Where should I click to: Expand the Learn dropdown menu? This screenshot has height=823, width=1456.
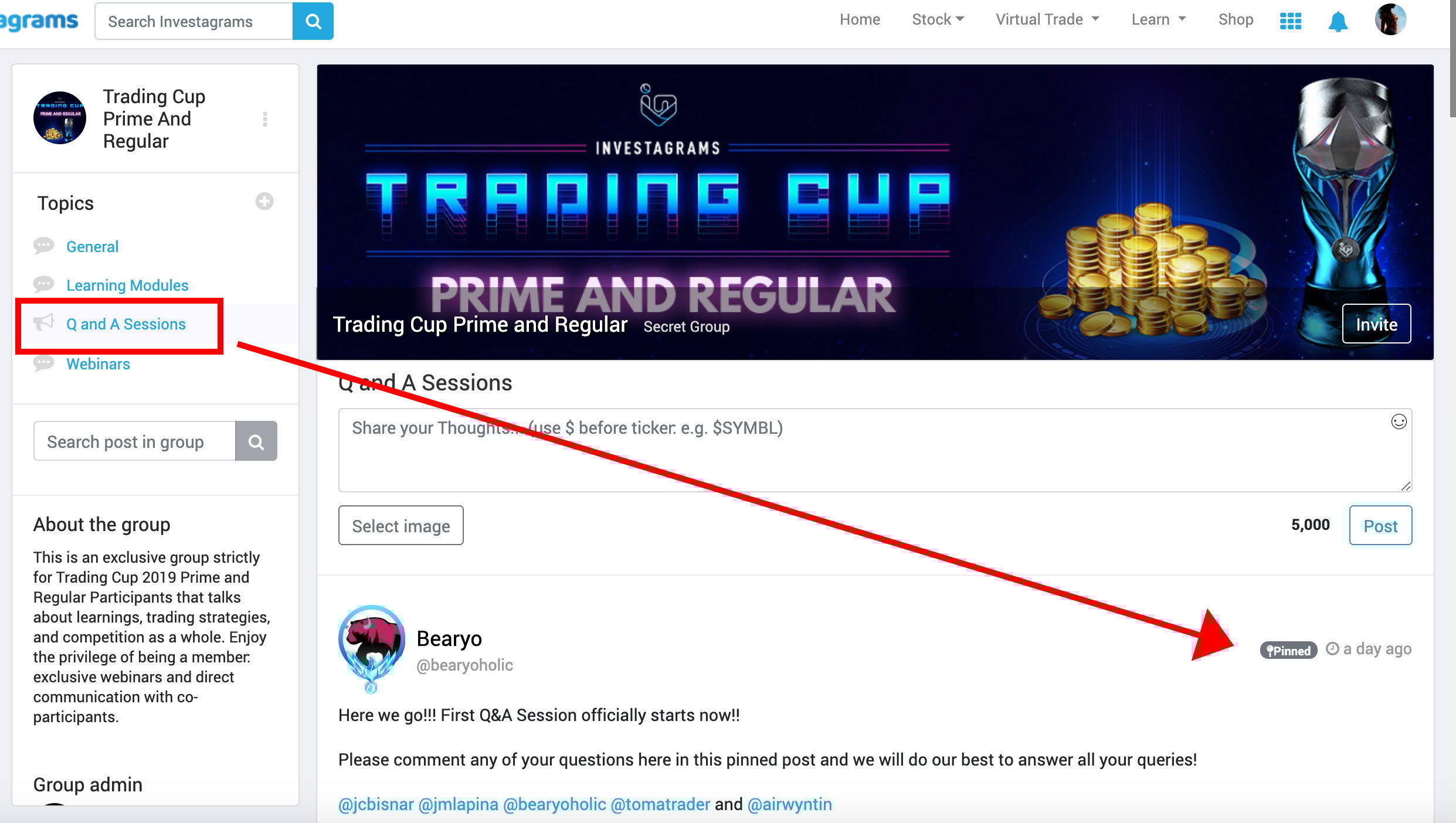1158,19
